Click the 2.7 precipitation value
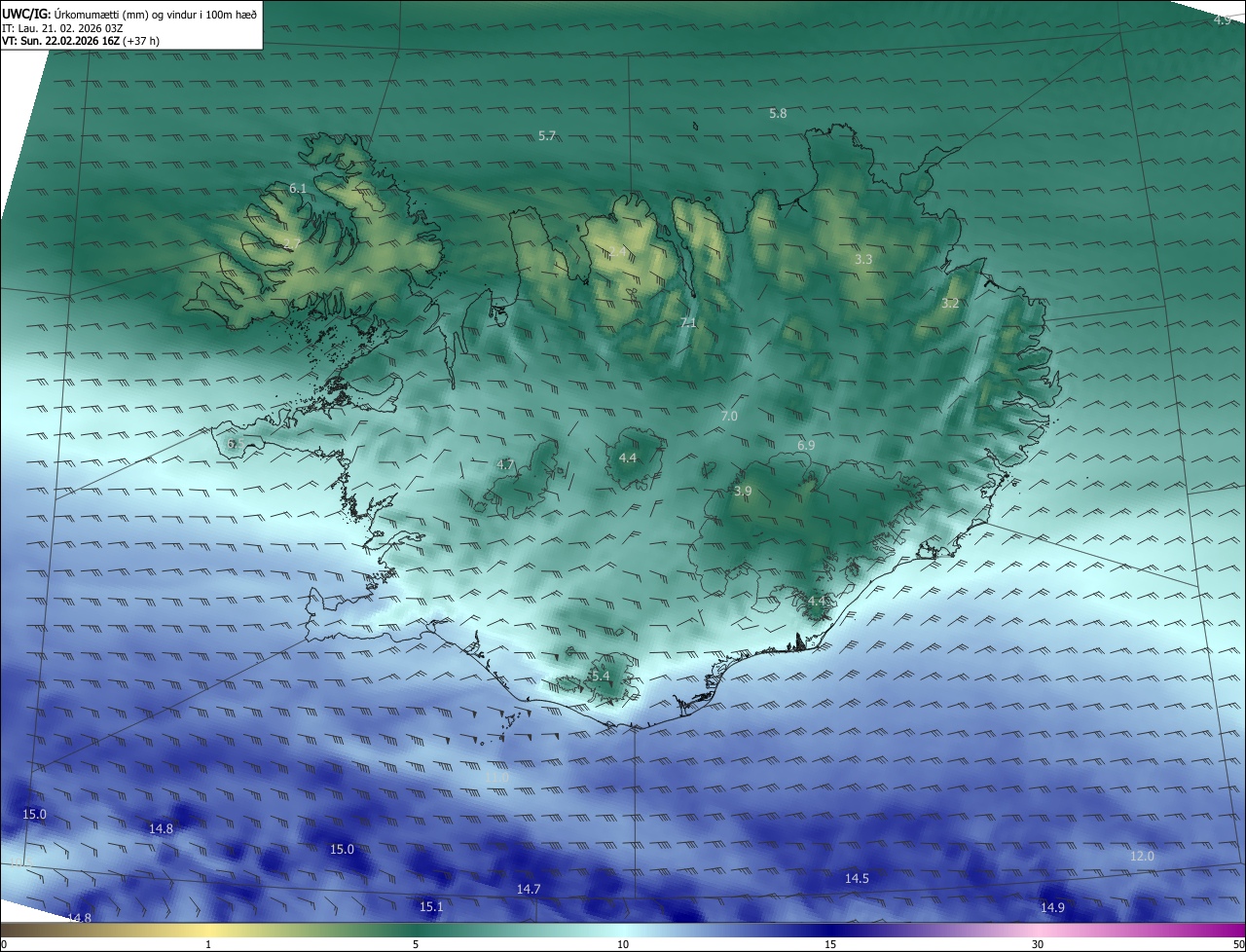Image resolution: width=1246 pixels, height=952 pixels. coord(292,243)
